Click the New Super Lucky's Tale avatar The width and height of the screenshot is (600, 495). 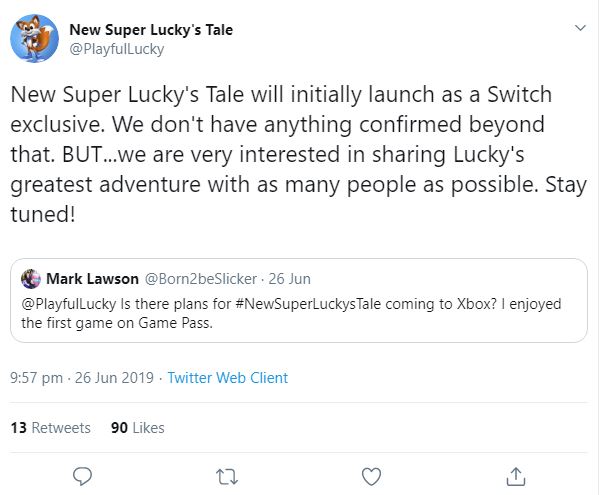tap(33, 39)
